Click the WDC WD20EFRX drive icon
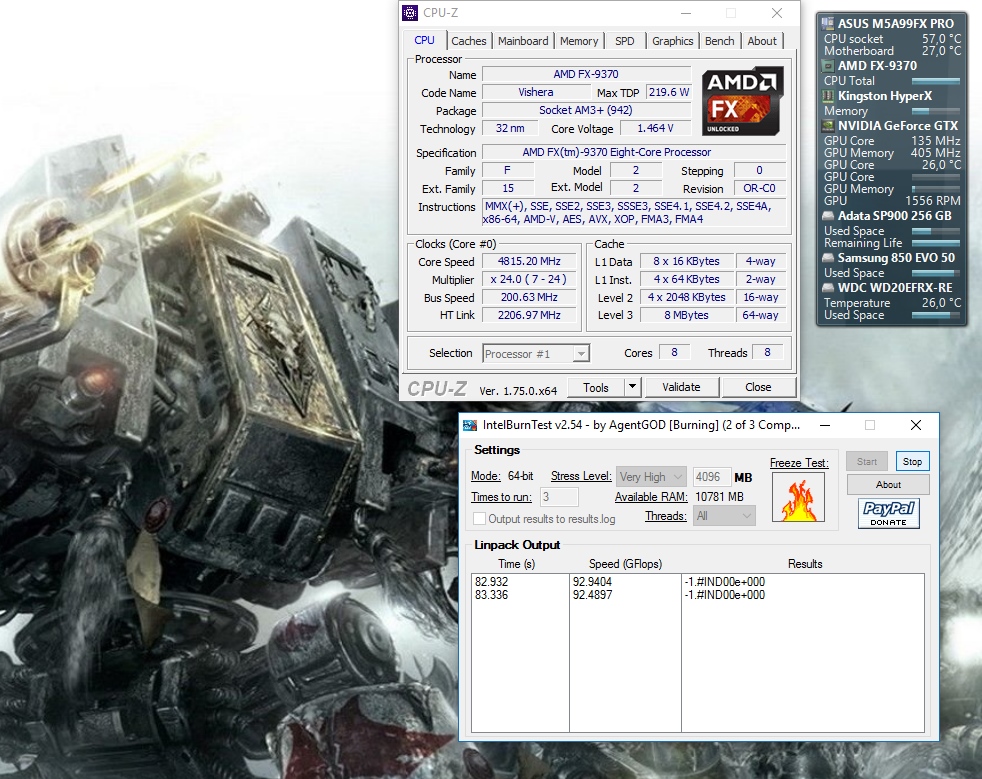Viewport: 982px width, 779px height. pos(828,288)
